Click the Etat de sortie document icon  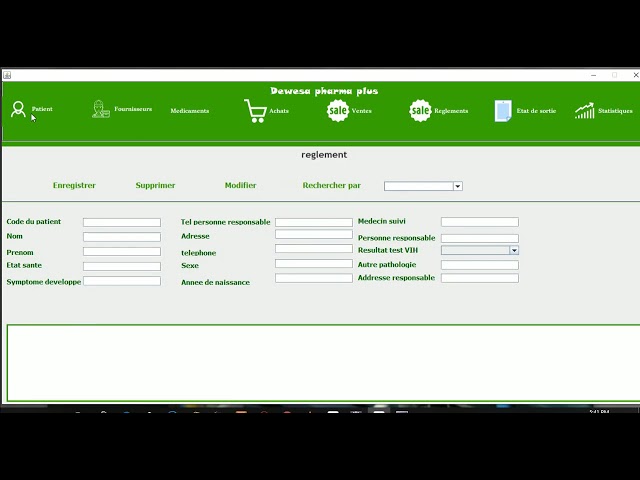503,111
